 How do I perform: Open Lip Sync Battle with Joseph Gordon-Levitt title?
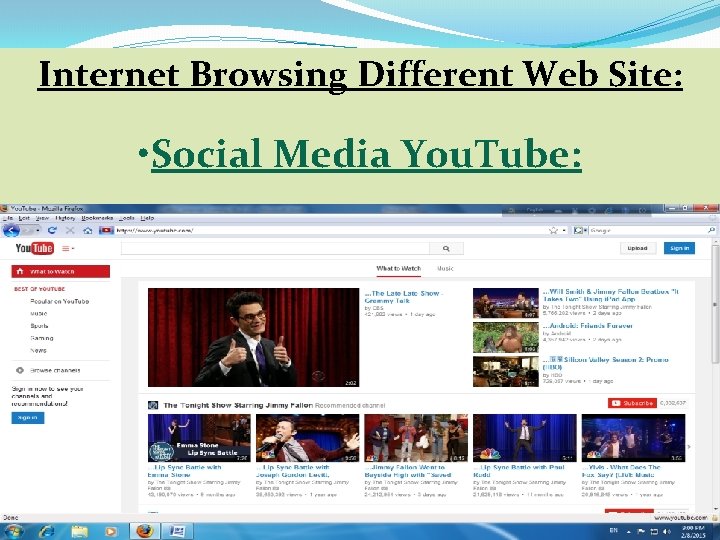[x=292, y=471]
